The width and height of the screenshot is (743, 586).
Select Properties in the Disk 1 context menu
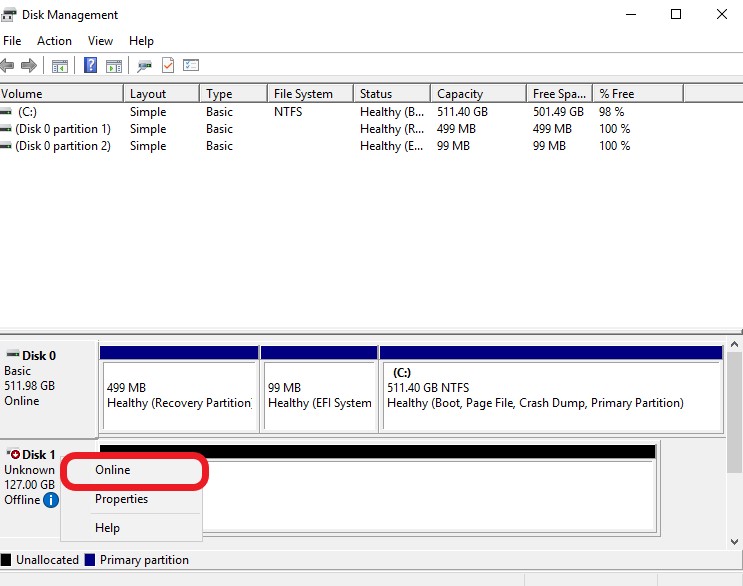pos(121,499)
